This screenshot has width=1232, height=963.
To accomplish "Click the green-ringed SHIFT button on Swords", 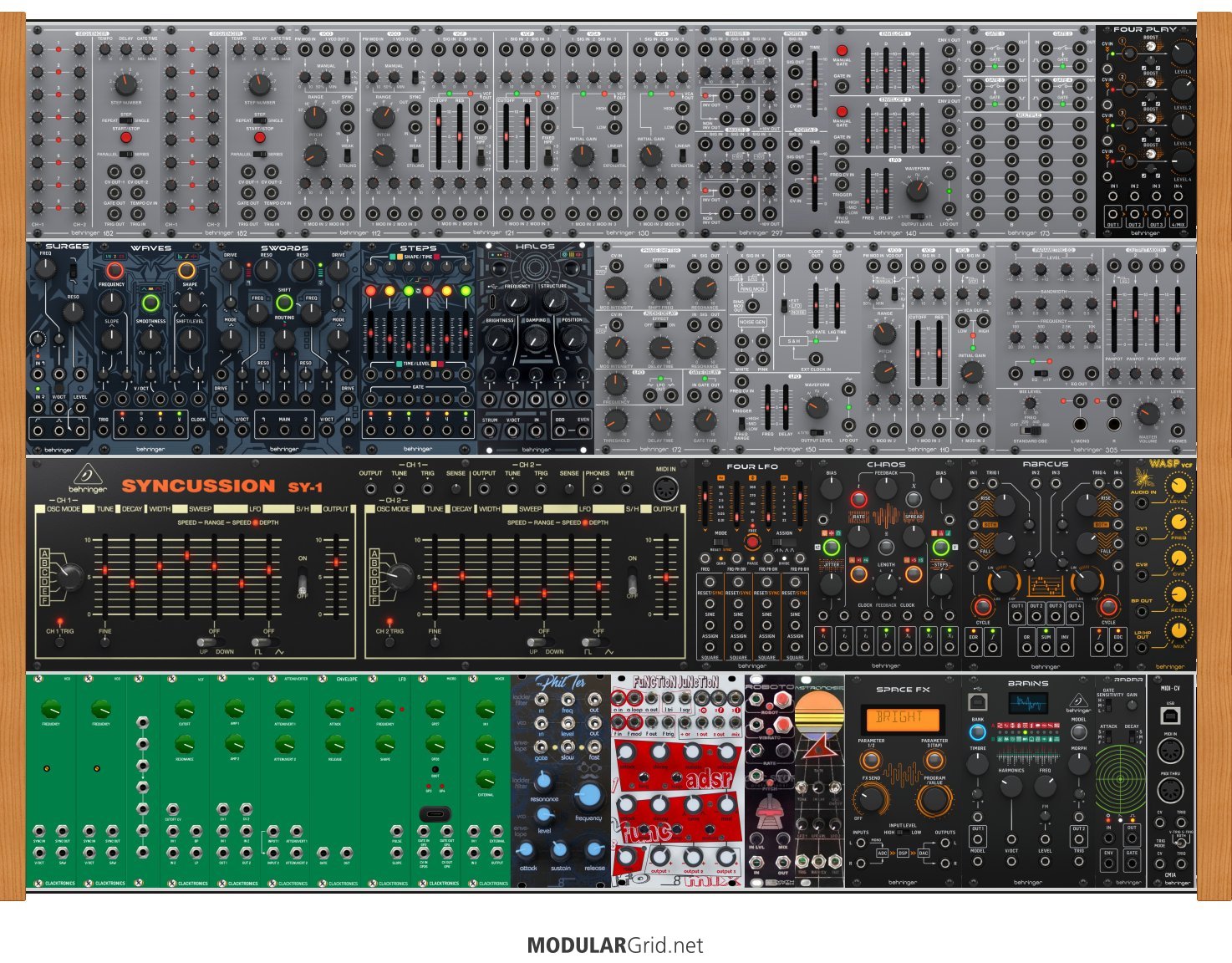I will 284,302.
